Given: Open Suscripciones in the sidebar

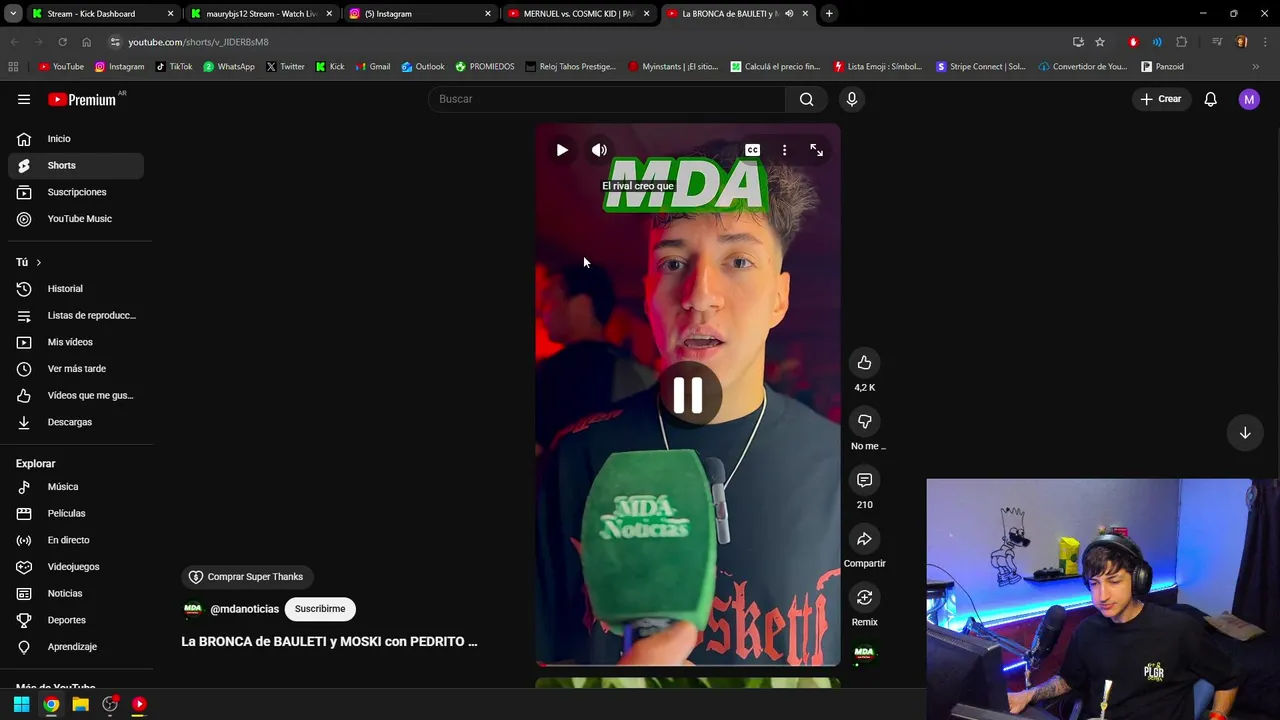Looking at the screenshot, I should click(75, 192).
